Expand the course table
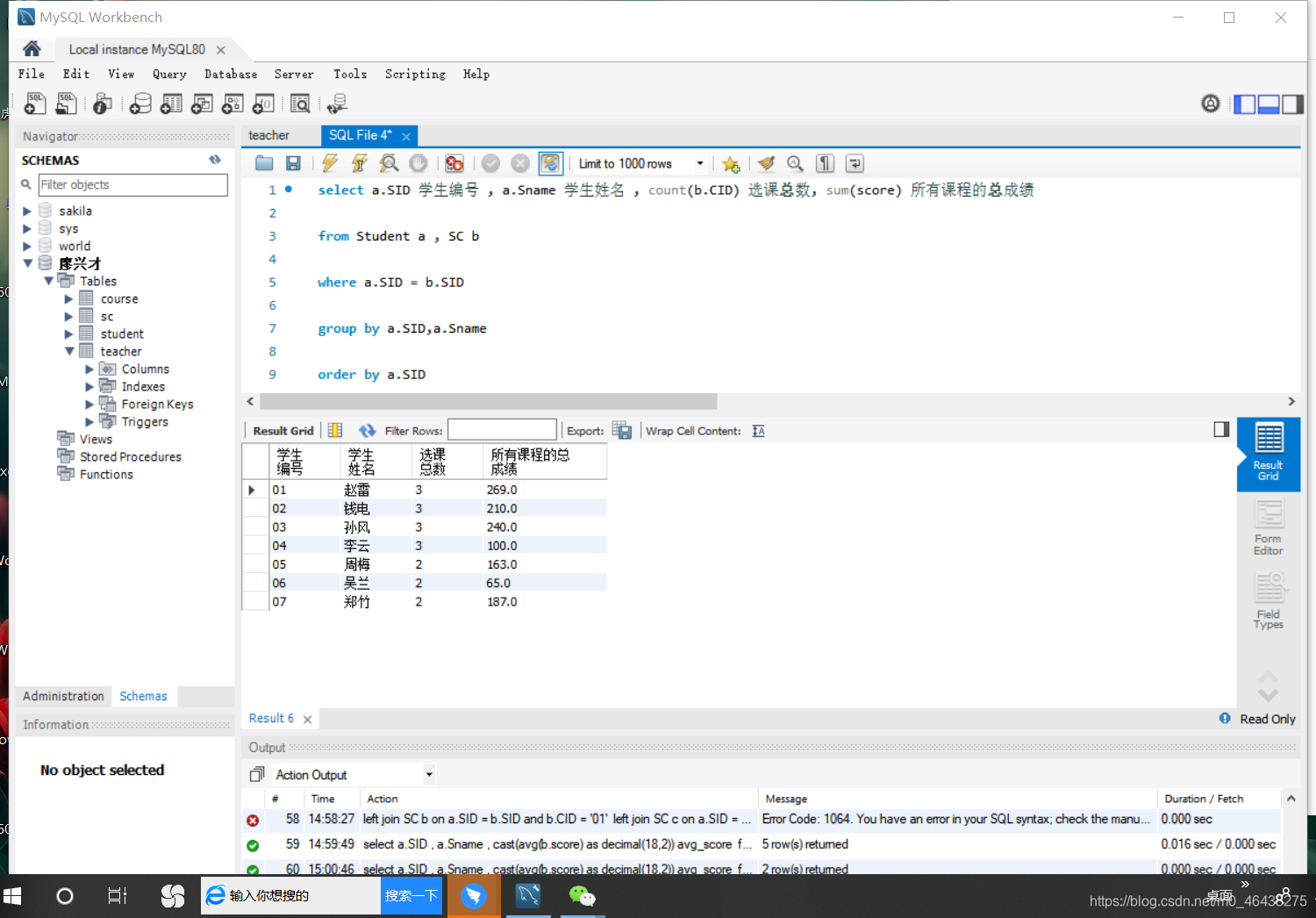The height and width of the screenshot is (918, 1316). [69, 298]
